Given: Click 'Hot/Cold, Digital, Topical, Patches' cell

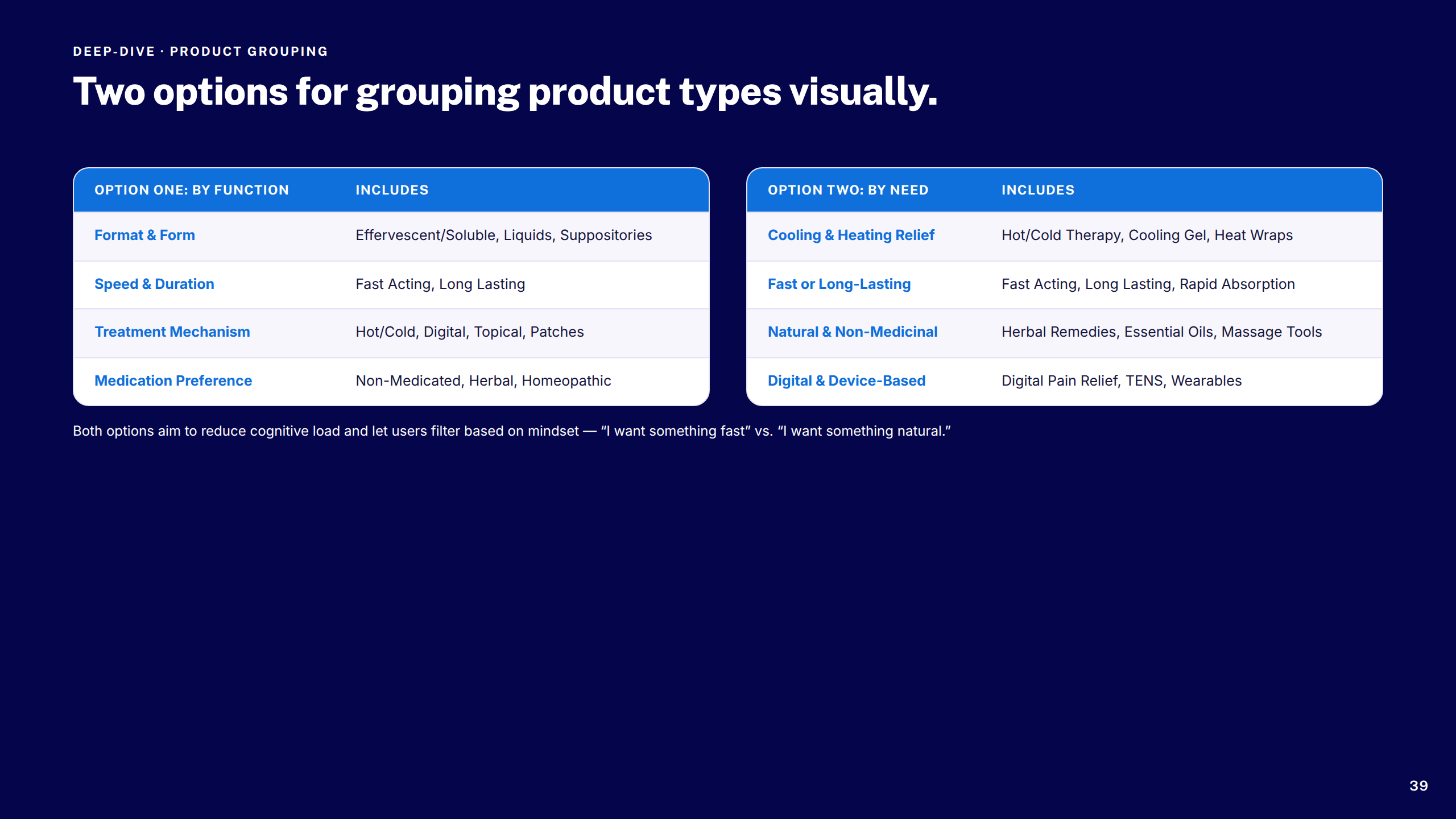Looking at the screenshot, I should [x=469, y=332].
